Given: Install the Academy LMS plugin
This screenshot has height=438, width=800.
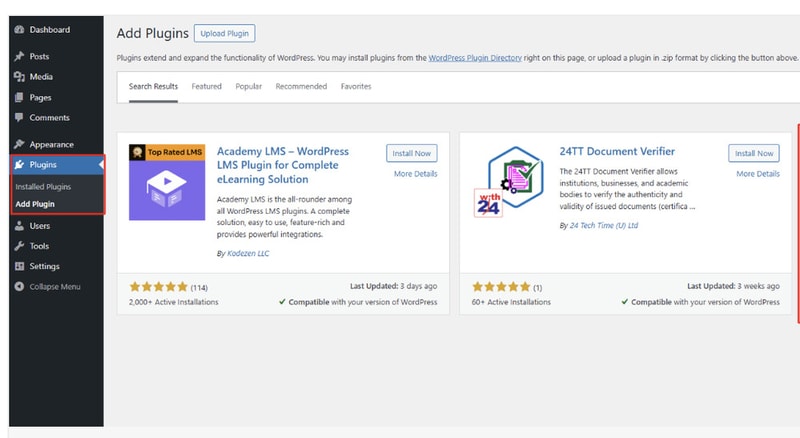Looking at the screenshot, I should [411, 153].
